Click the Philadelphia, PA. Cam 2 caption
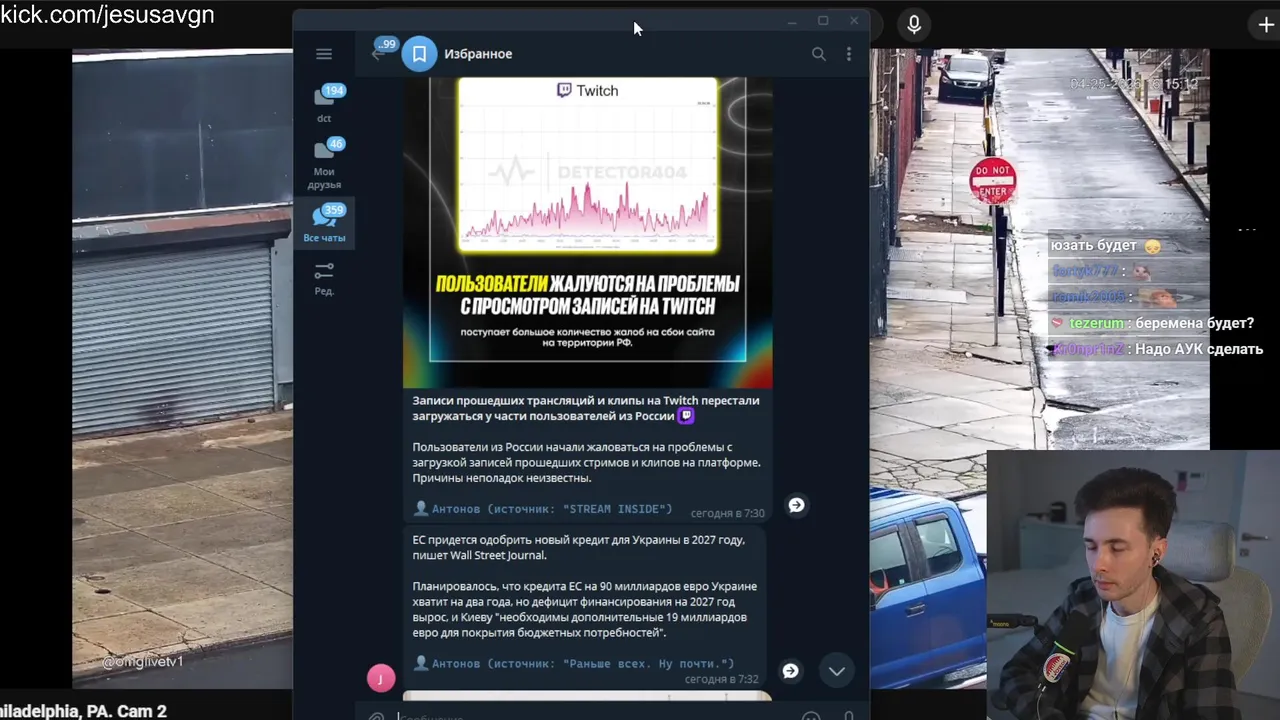The width and height of the screenshot is (1280, 720). [84, 711]
